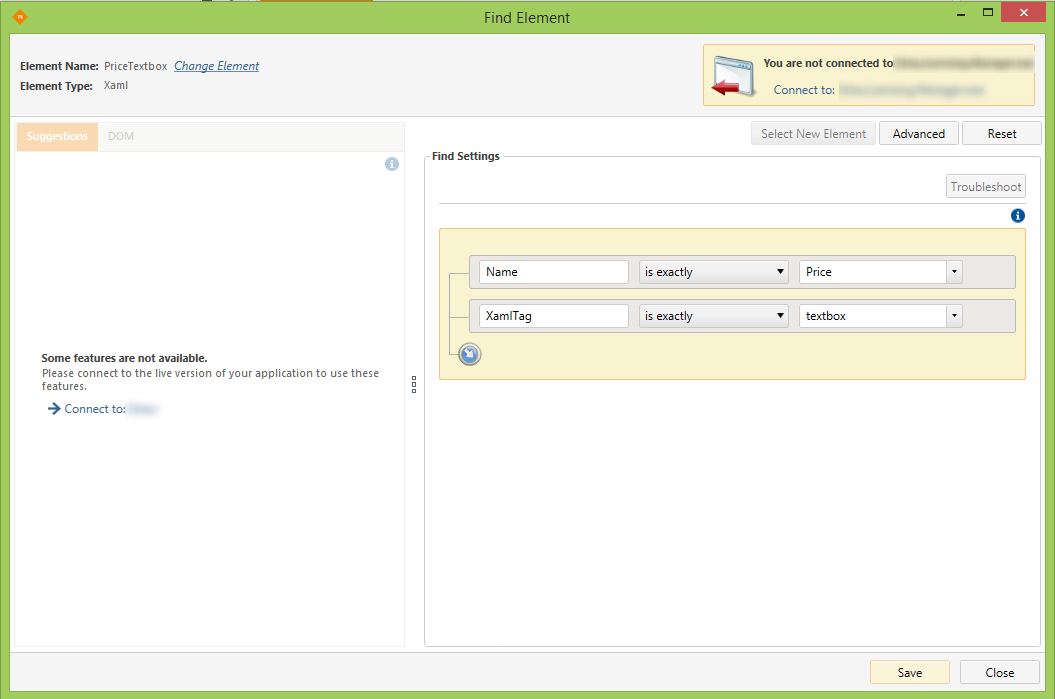
Task: Click the Close button at the bottom
Action: pyautogui.click(x=999, y=673)
